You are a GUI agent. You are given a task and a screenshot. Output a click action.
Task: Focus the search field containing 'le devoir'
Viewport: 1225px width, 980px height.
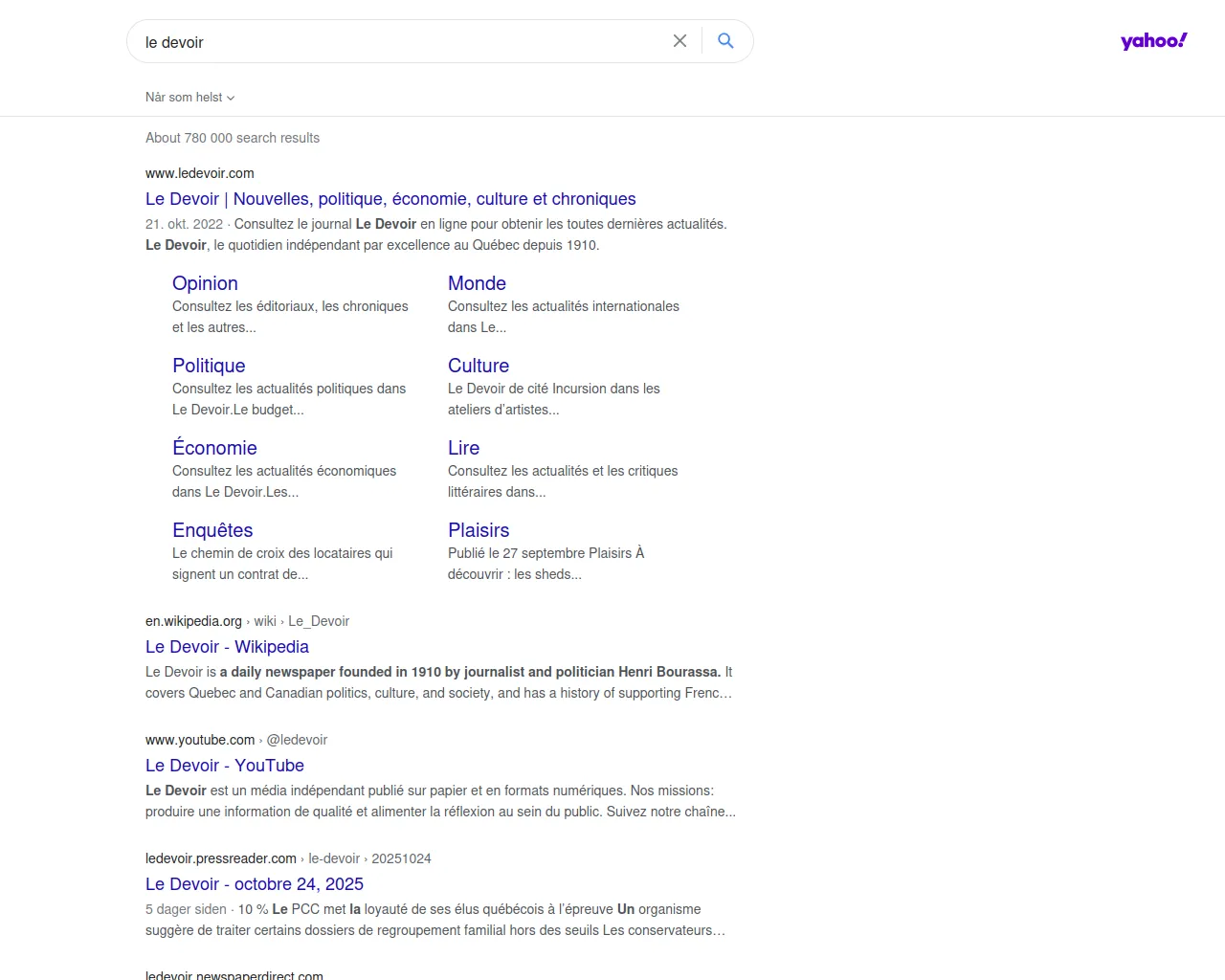pos(402,42)
